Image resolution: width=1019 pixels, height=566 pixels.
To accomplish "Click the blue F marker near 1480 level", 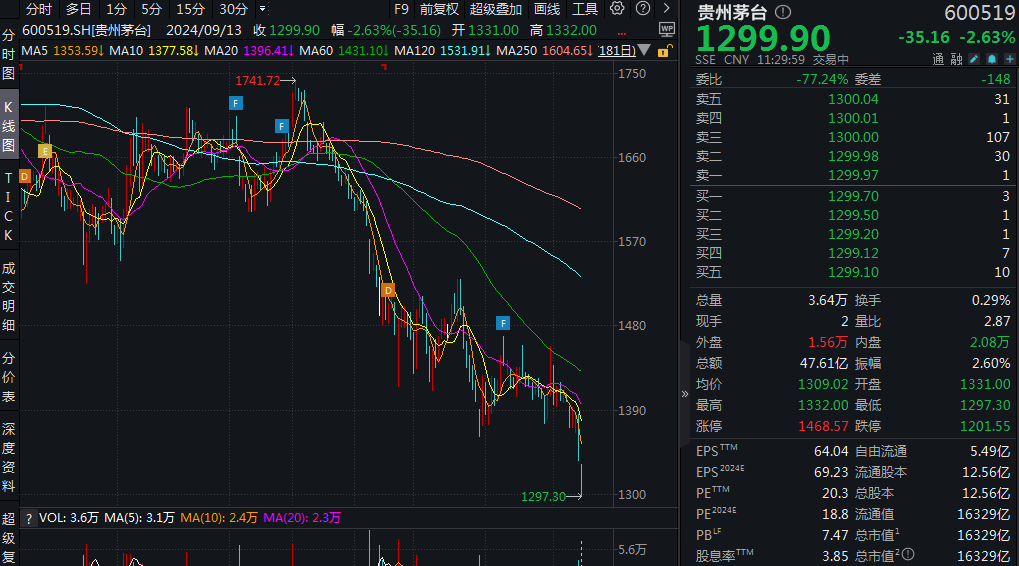I will coord(503,323).
